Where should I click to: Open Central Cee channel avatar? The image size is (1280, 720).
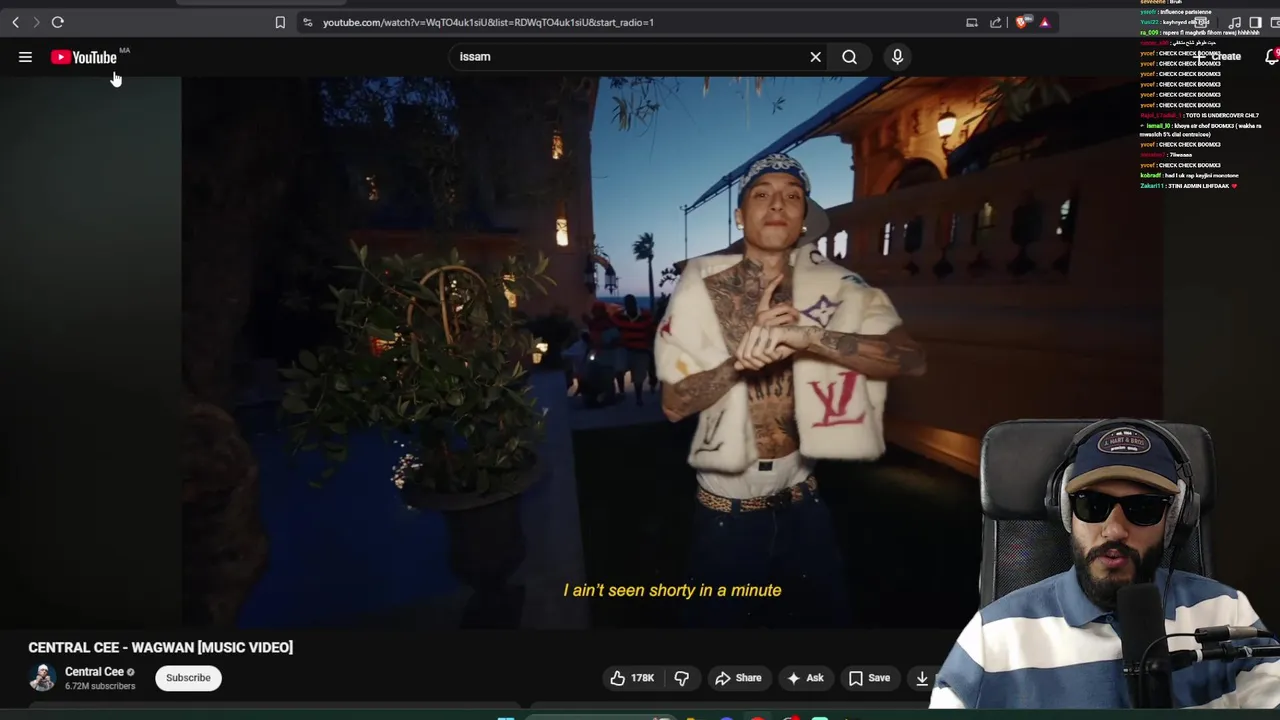[x=42, y=677]
